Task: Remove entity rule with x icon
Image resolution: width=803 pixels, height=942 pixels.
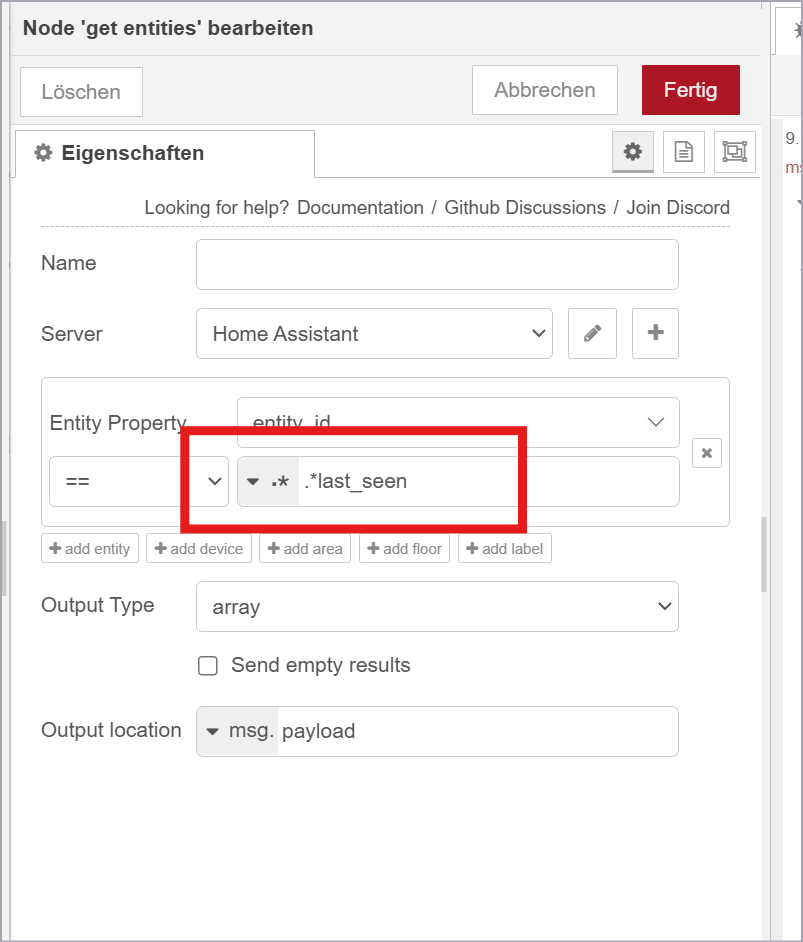Action: point(707,453)
